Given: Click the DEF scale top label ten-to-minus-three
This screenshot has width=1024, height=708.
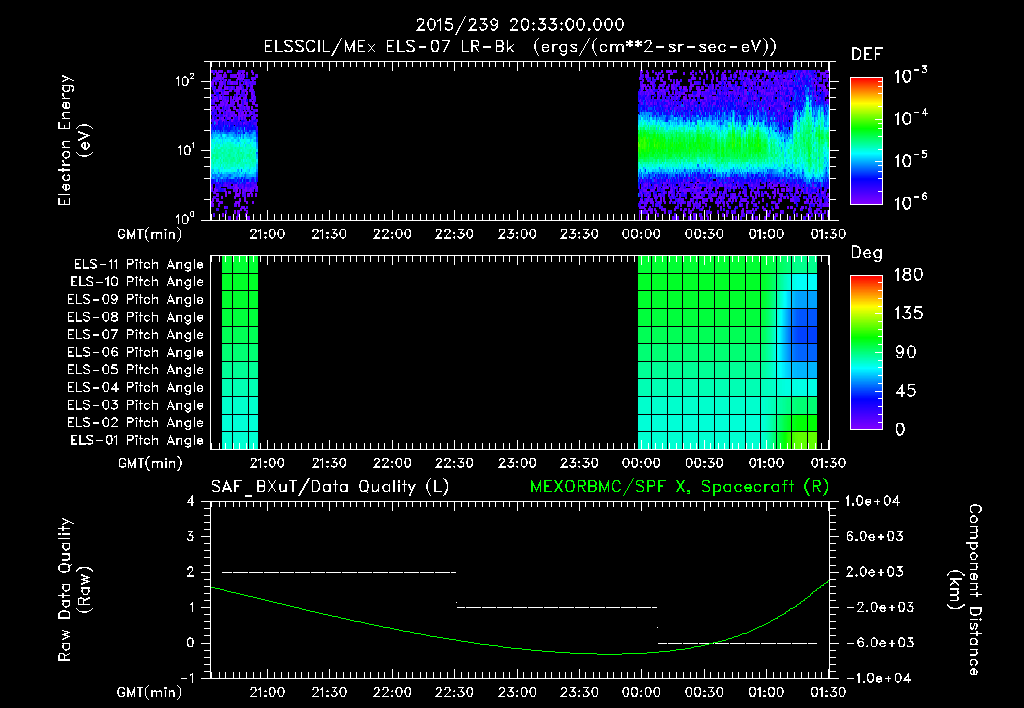Looking at the screenshot, I should click(x=911, y=75).
